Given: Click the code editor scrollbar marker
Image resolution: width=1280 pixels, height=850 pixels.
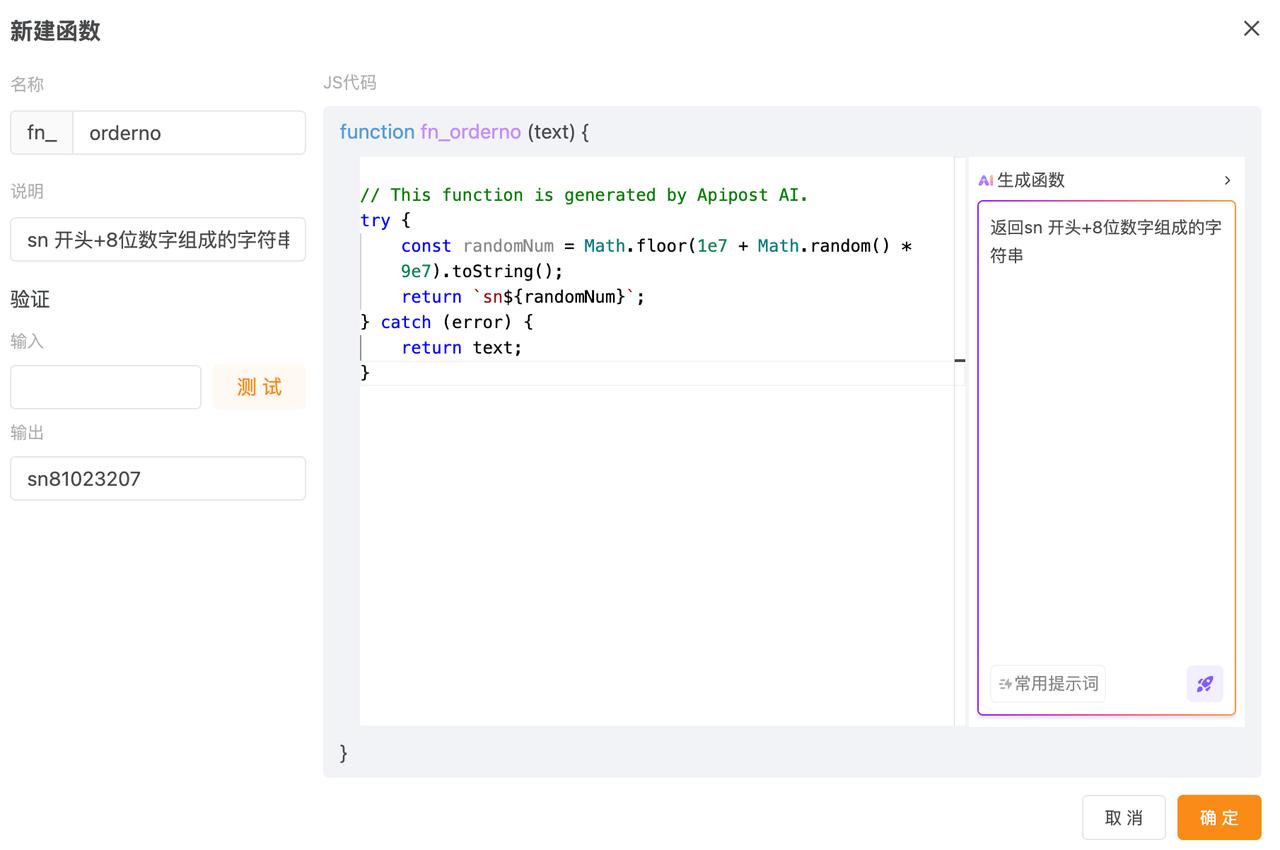Looking at the screenshot, I should (960, 360).
